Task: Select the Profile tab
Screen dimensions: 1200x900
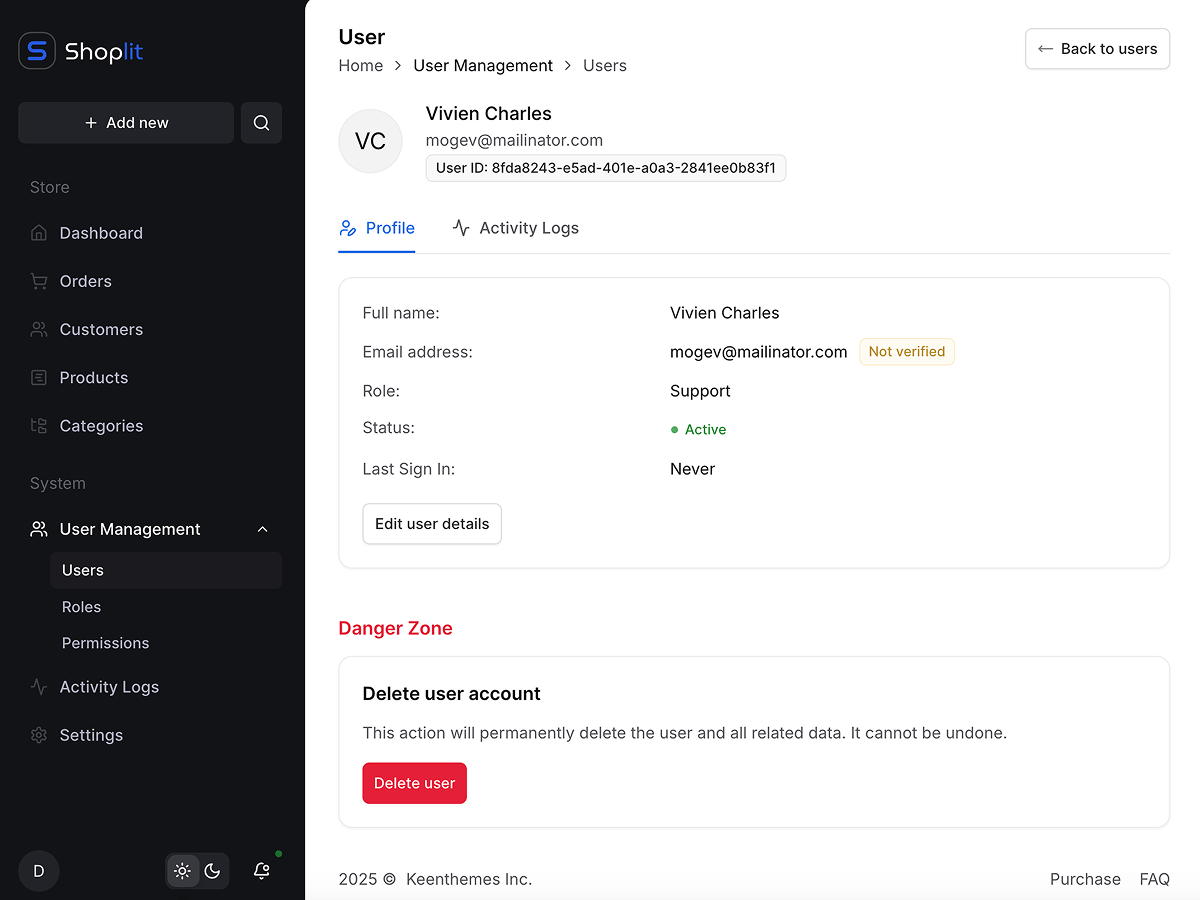Action: point(377,228)
